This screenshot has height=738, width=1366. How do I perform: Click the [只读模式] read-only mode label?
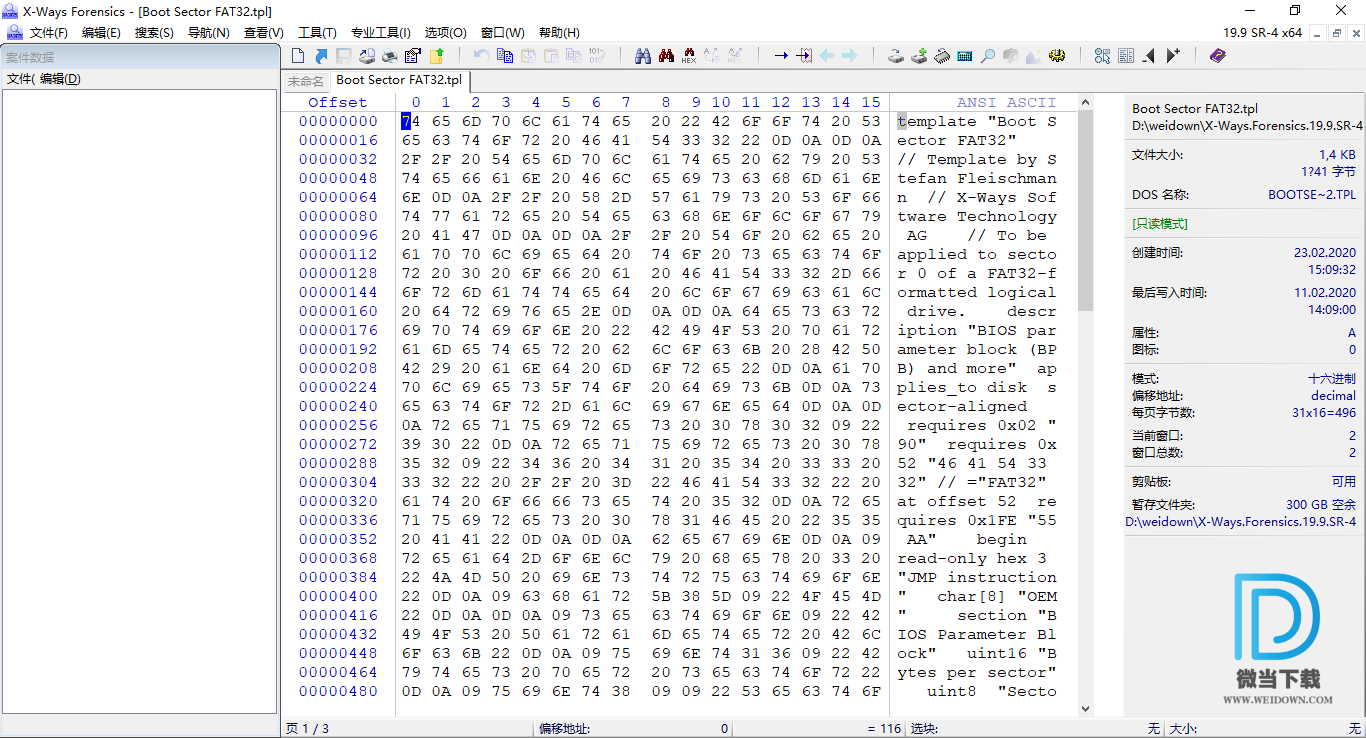[1160, 223]
